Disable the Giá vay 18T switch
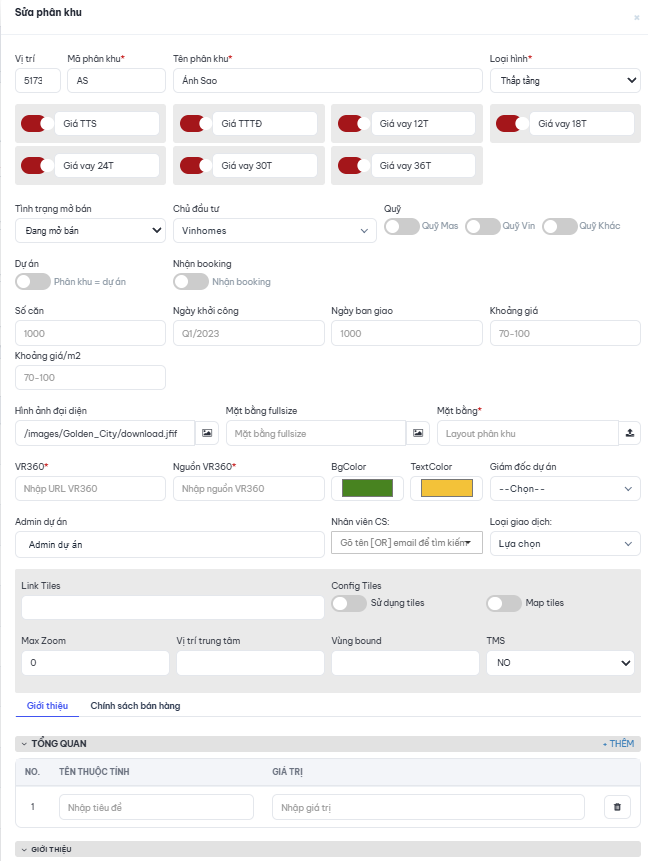 click(513, 124)
